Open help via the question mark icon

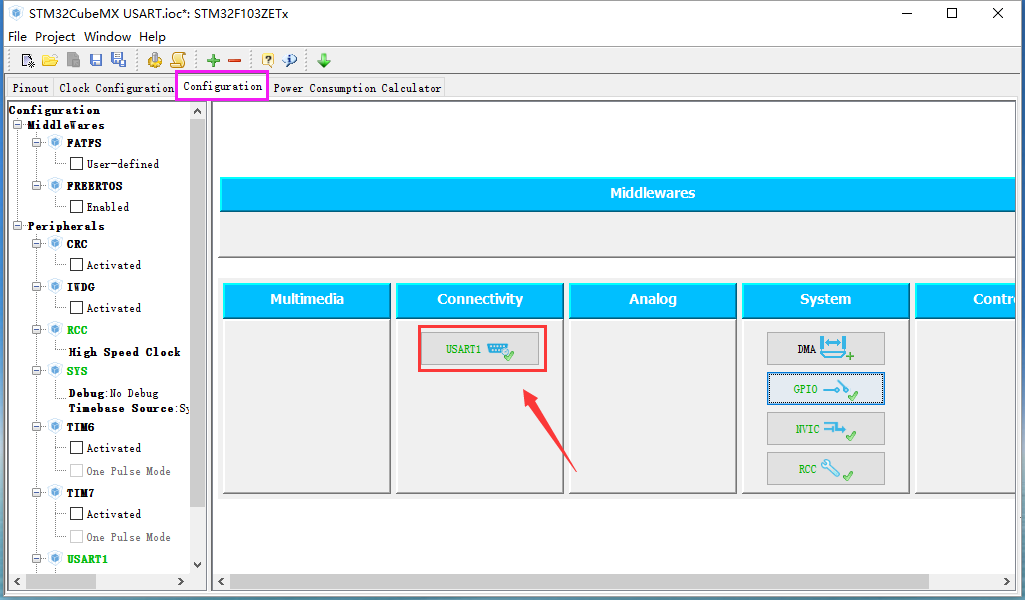click(267, 60)
